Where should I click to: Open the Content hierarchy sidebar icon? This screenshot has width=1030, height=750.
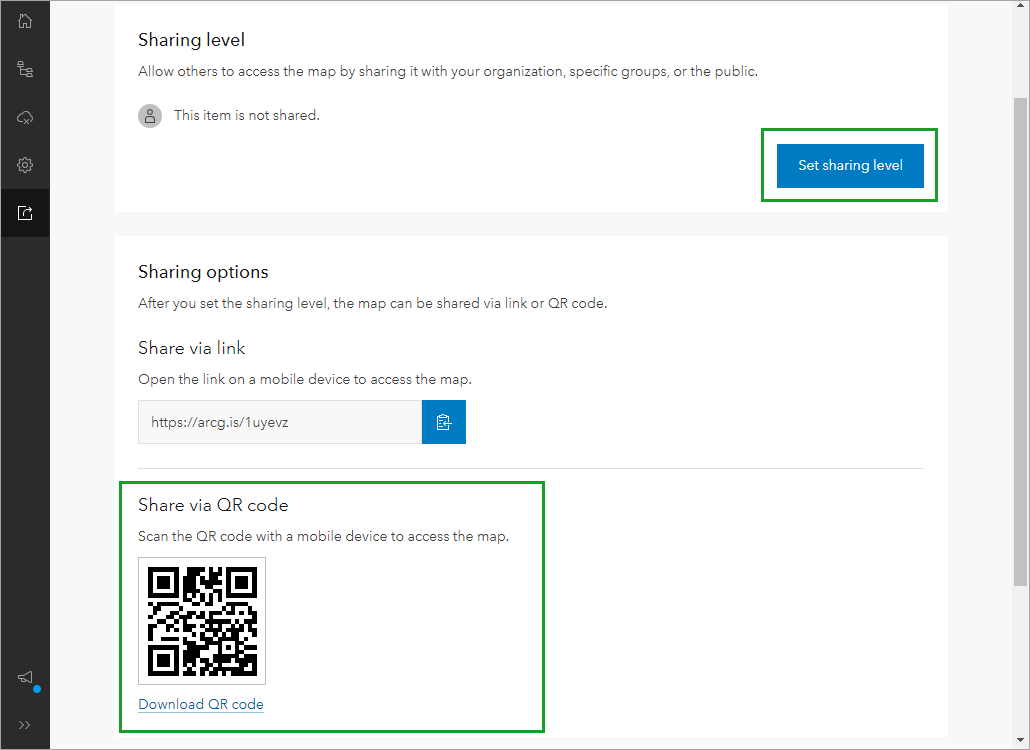tap(25, 69)
